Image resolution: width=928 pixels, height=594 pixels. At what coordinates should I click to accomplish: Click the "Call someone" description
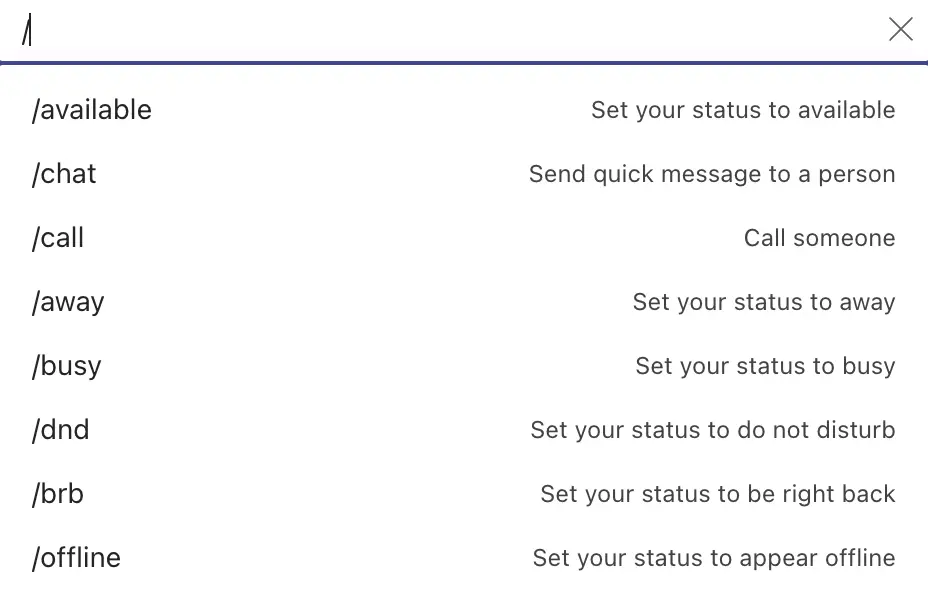(819, 238)
